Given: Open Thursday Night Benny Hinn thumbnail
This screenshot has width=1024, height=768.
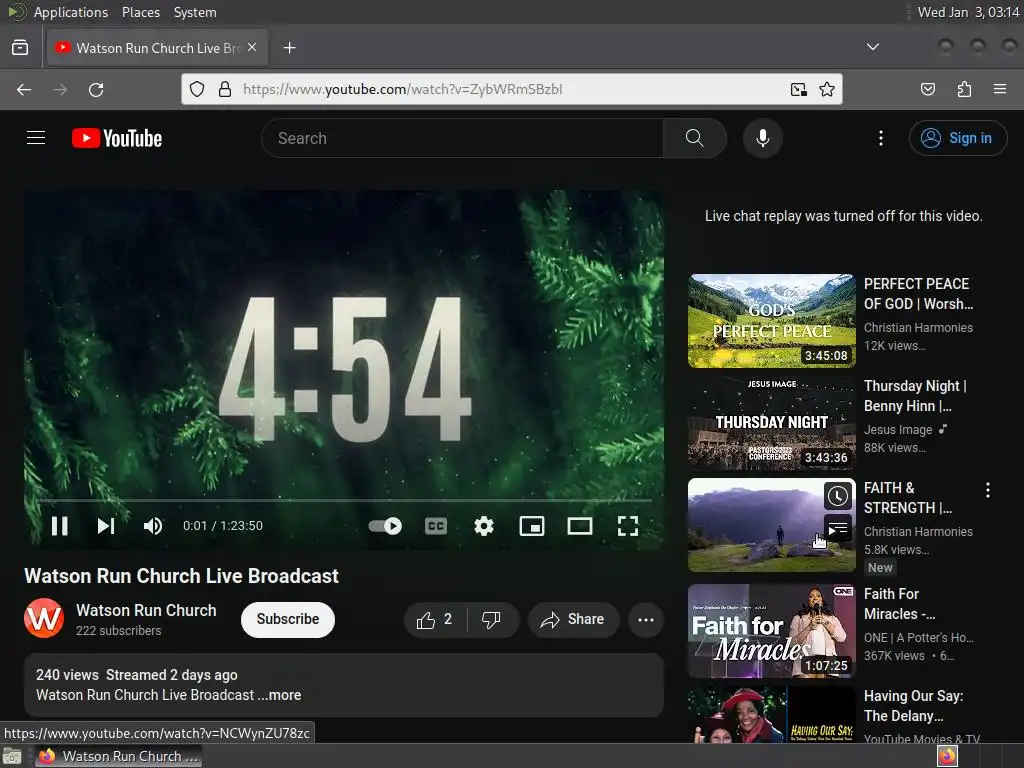Looking at the screenshot, I should point(771,423).
